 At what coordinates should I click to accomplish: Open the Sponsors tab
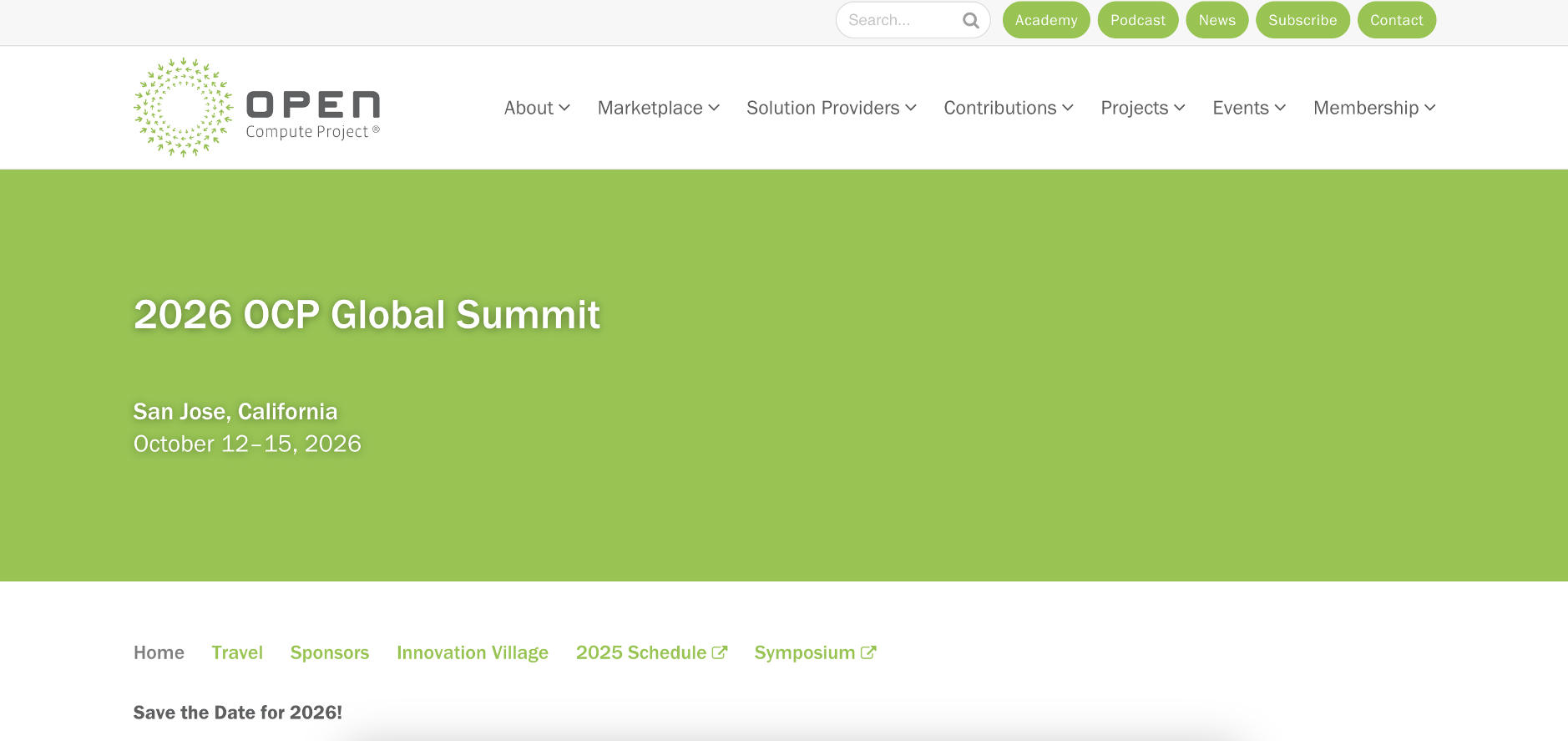(330, 652)
